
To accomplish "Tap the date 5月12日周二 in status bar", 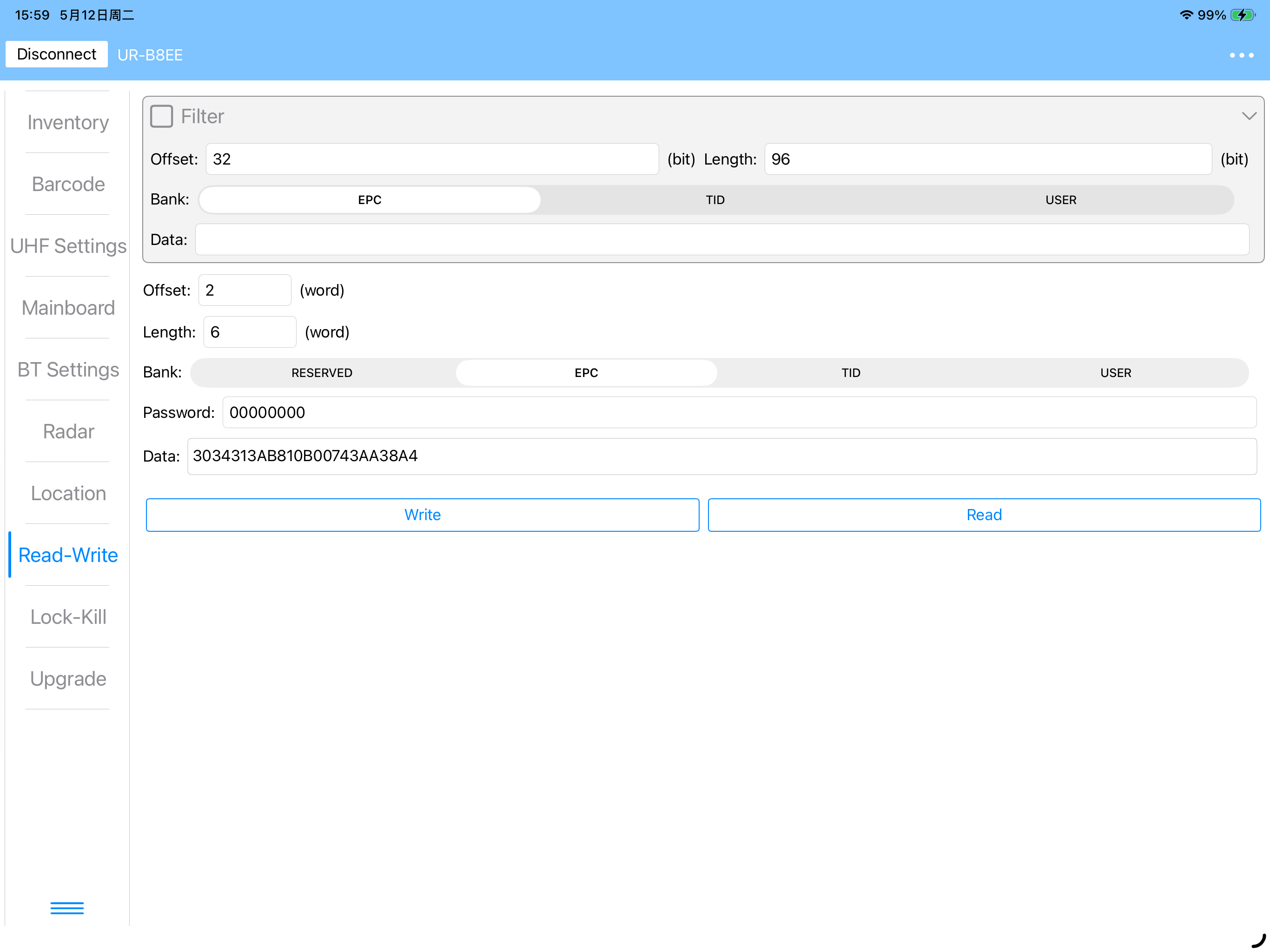I will pos(96,15).
